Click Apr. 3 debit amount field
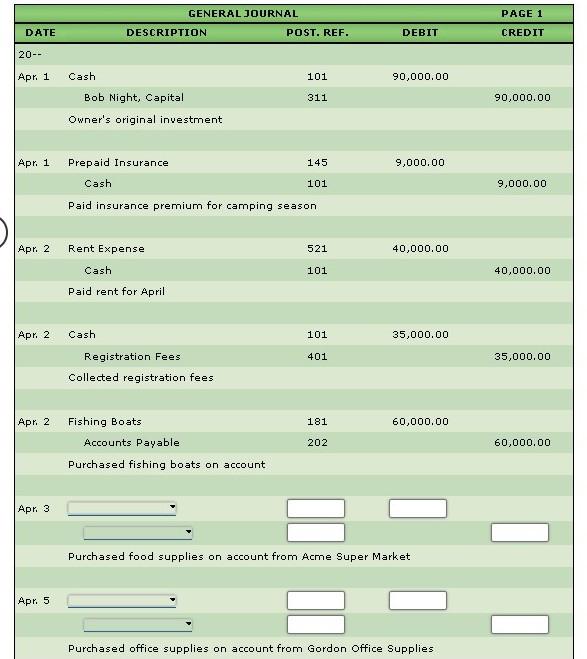 click(x=418, y=509)
